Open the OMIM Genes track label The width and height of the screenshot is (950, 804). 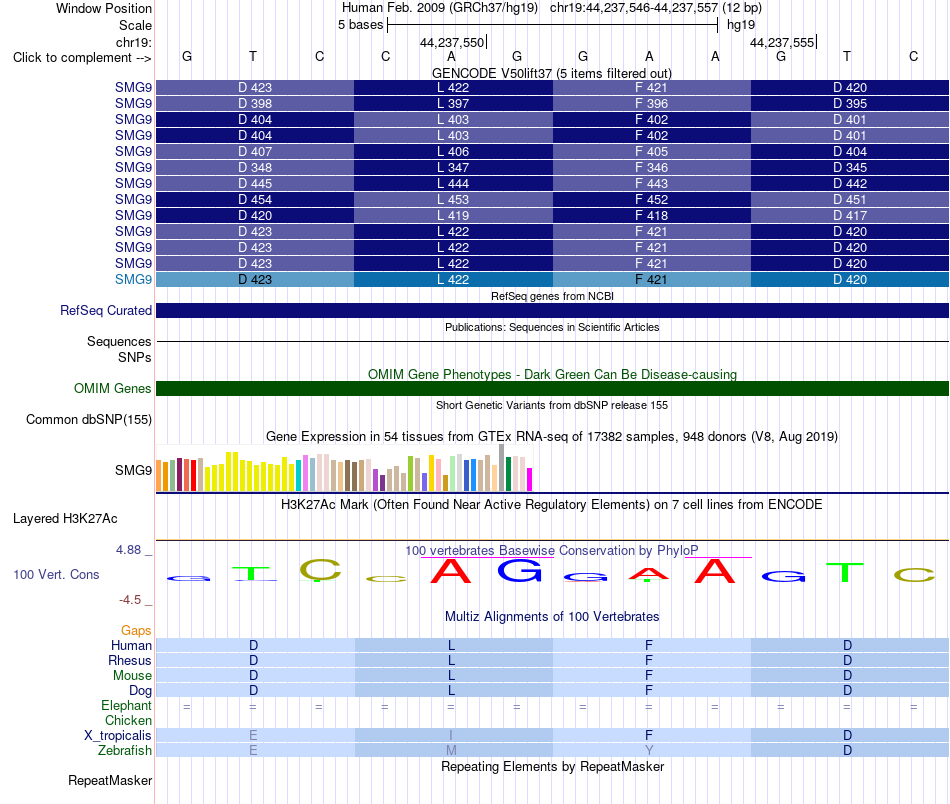click(x=112, y=388)
